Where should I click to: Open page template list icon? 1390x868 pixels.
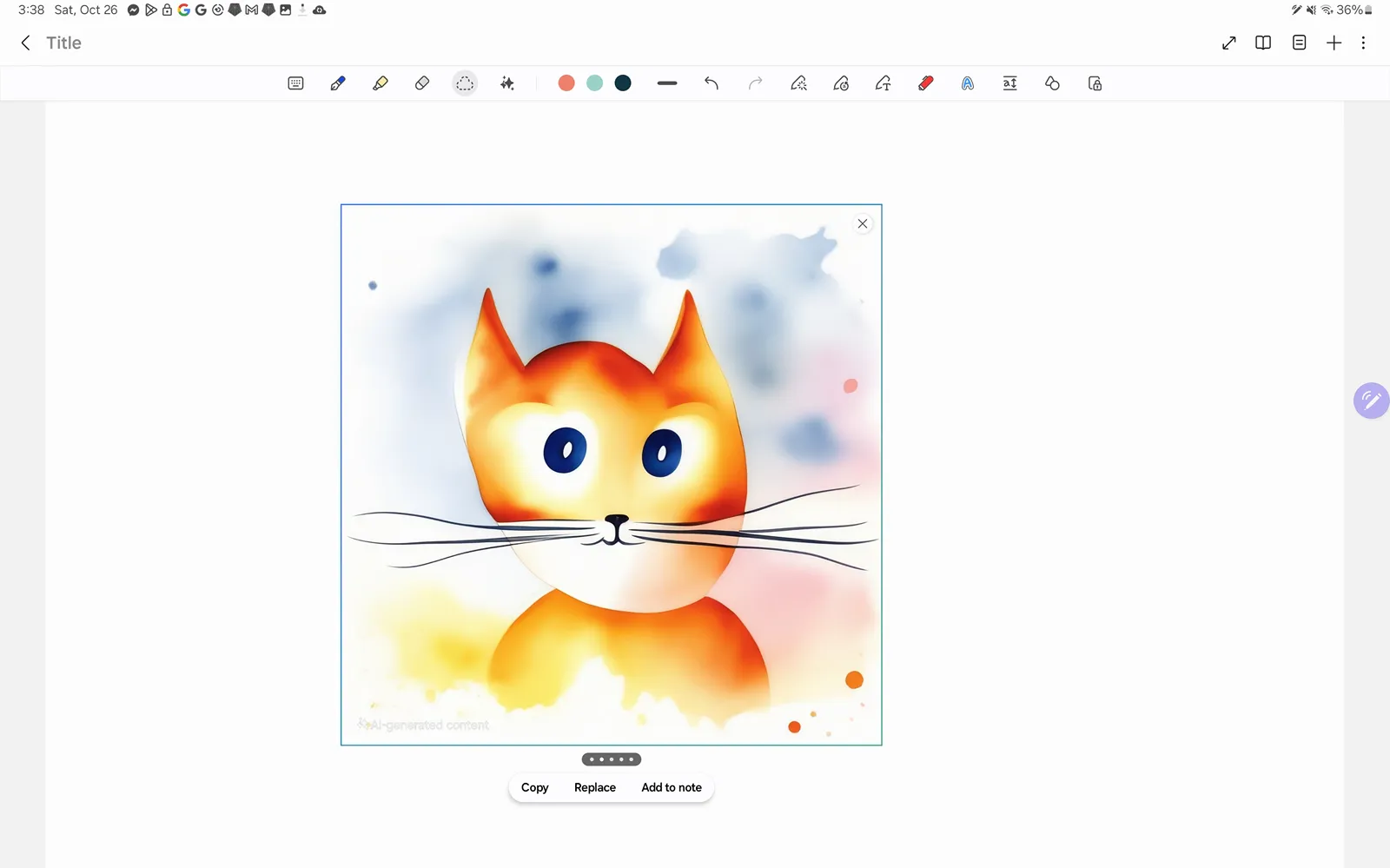click(x=1299, y=43)
